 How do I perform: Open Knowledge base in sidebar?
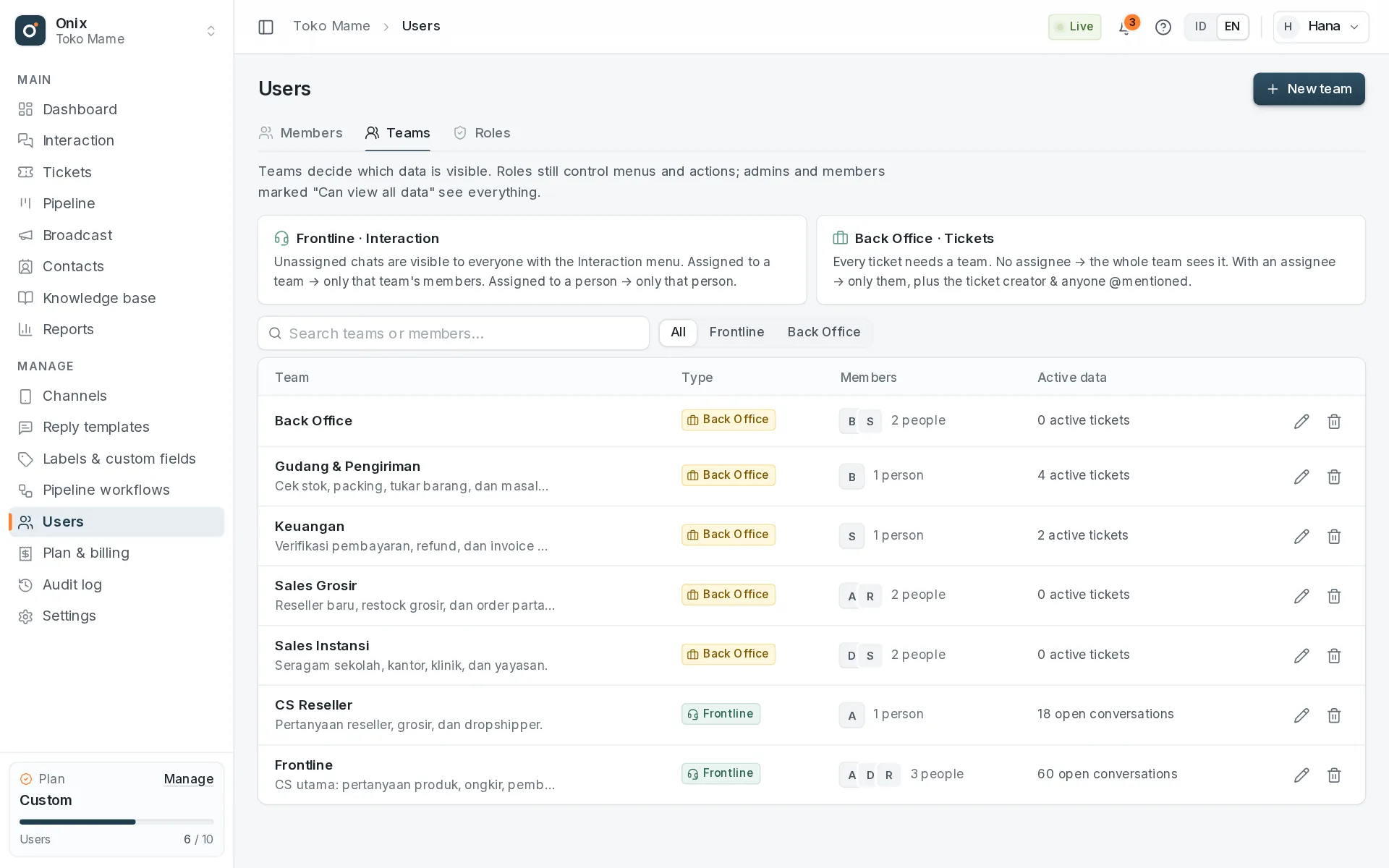[x=116, y=298]
